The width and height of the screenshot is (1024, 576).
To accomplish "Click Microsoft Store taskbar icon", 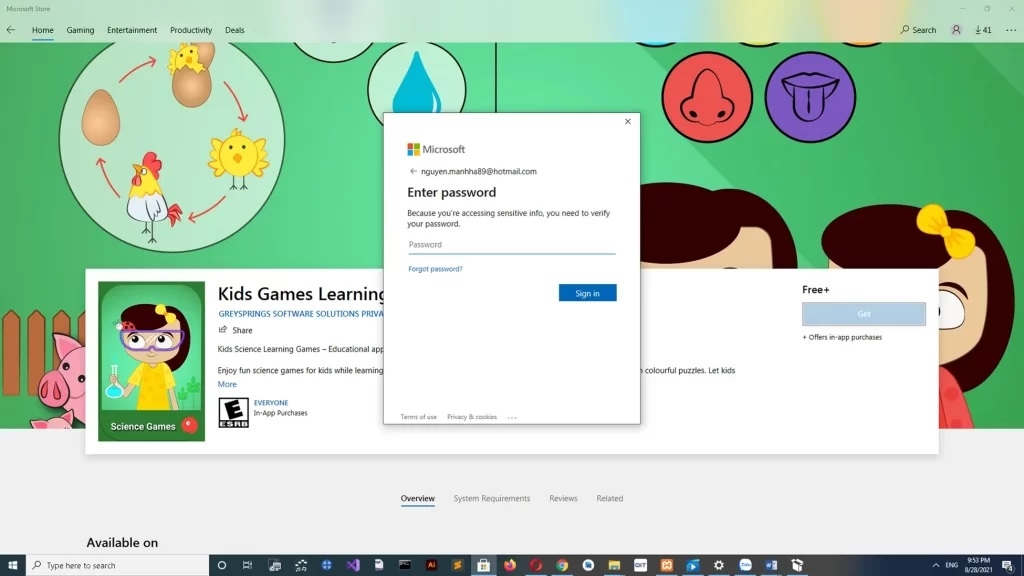I will 483,565.
